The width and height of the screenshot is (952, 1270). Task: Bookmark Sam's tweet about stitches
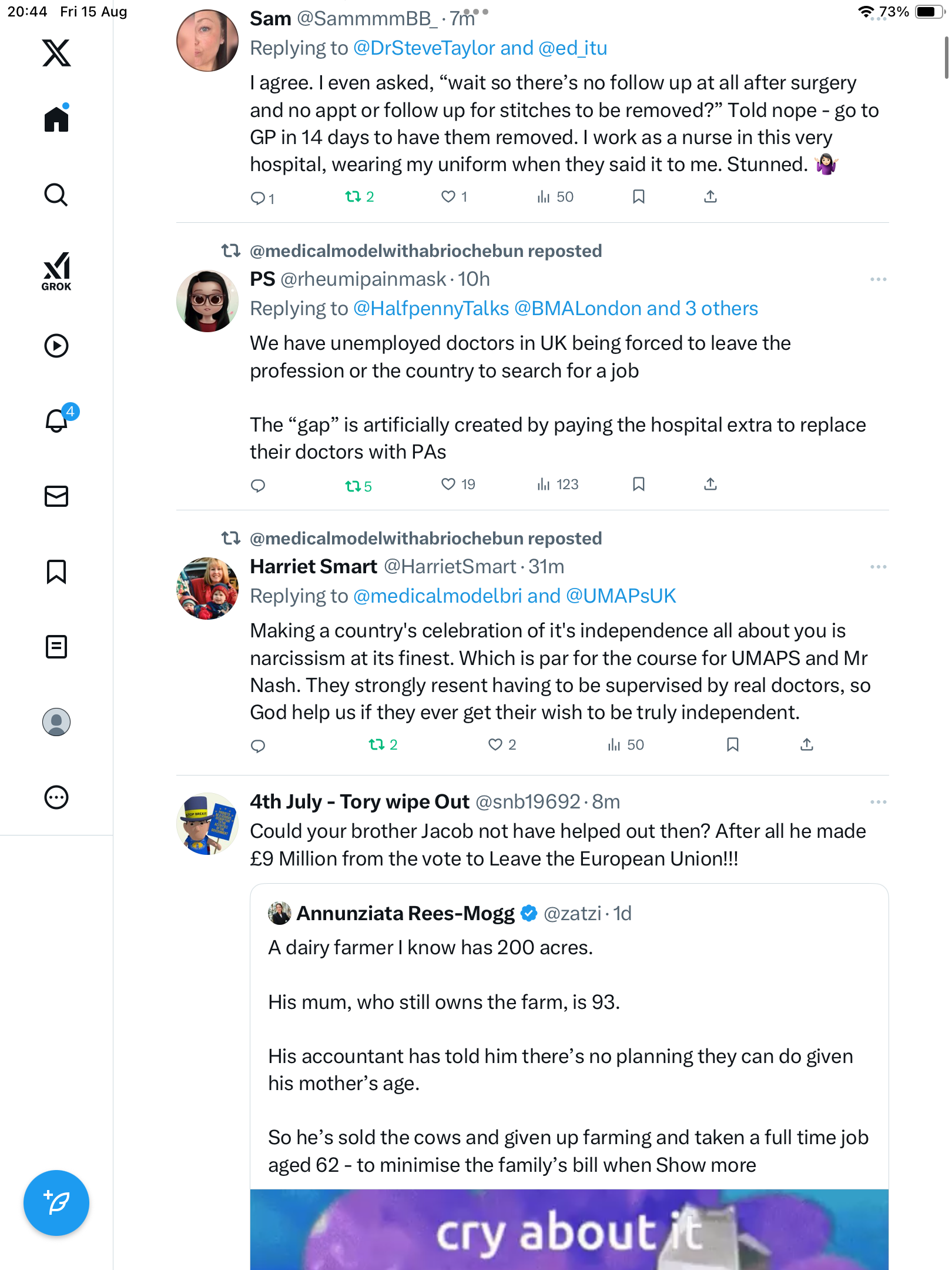point(639,197)
